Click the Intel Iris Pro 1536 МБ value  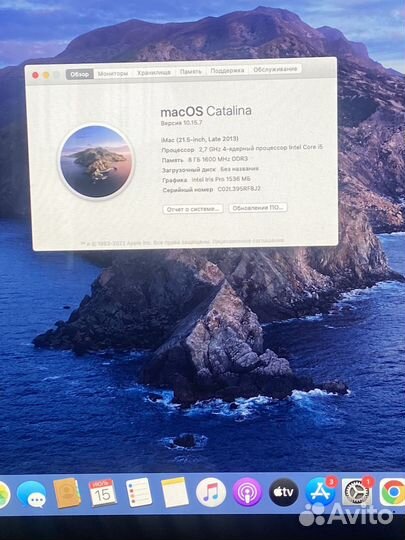click(221, 179)
